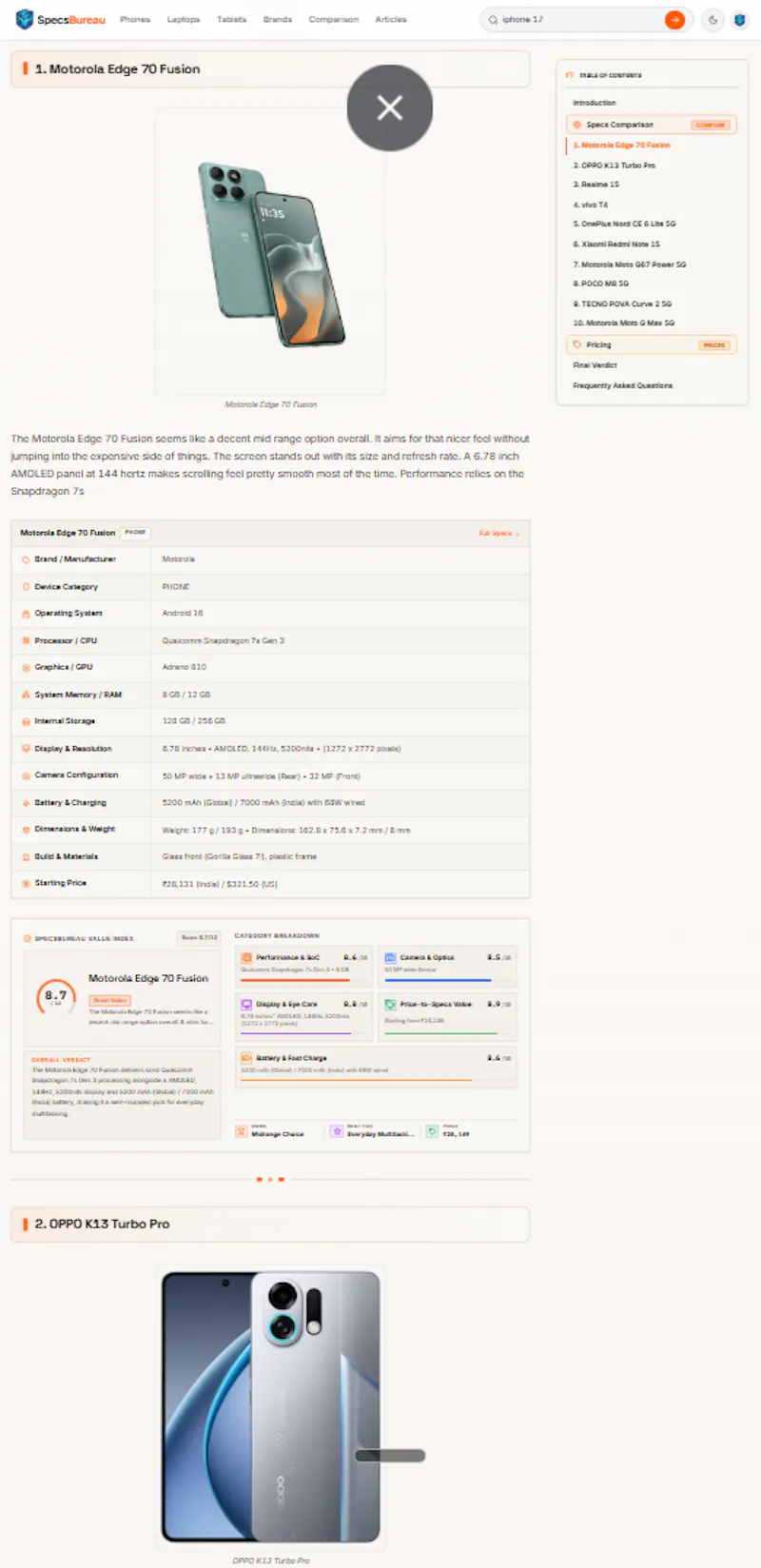The image size is (761, 1568).
Task: Click the table of contents header icon
Action: point(570,75)
